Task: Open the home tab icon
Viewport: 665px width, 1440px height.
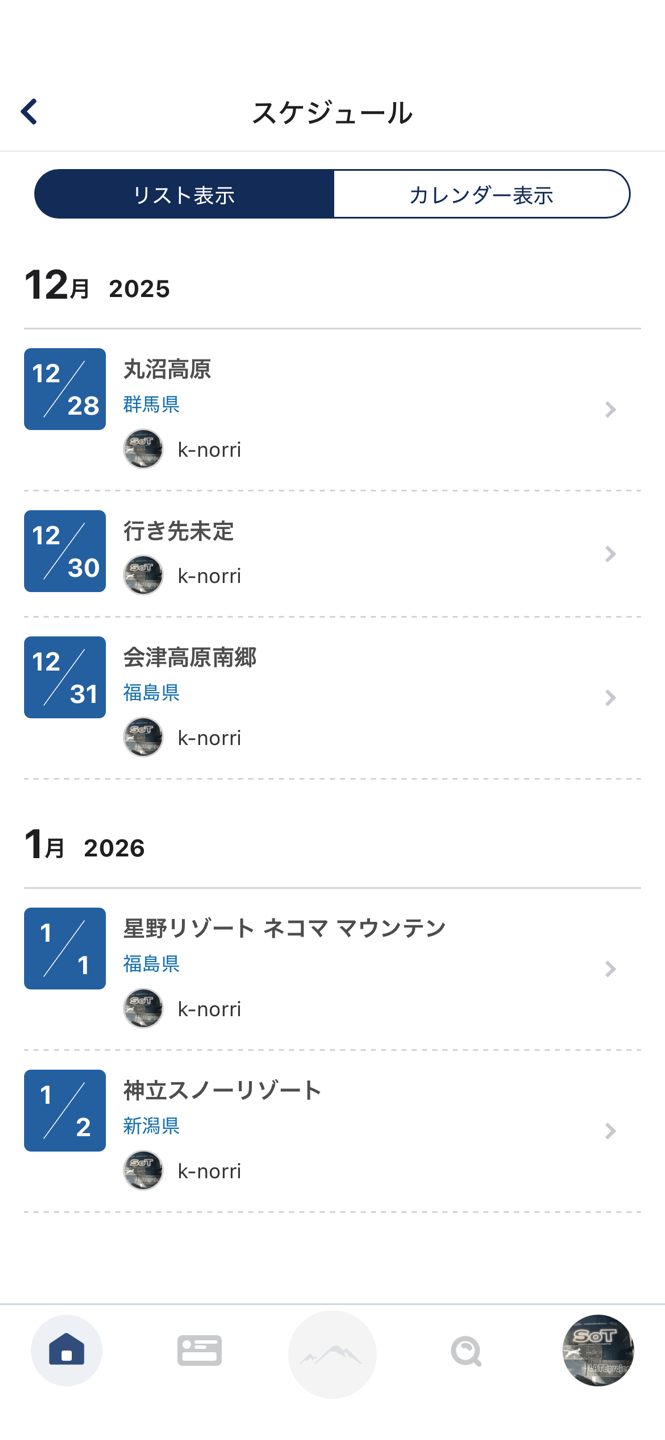Action: point(66,1351)
